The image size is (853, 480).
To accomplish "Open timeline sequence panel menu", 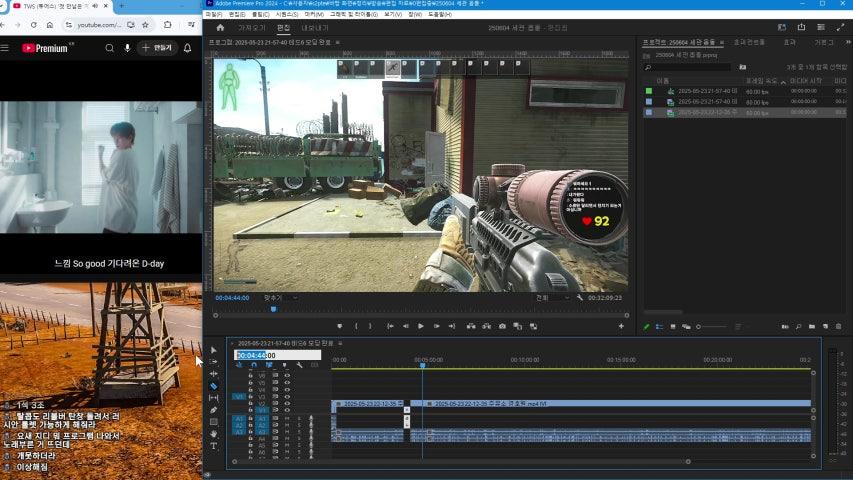I will [x=340, y=343].
